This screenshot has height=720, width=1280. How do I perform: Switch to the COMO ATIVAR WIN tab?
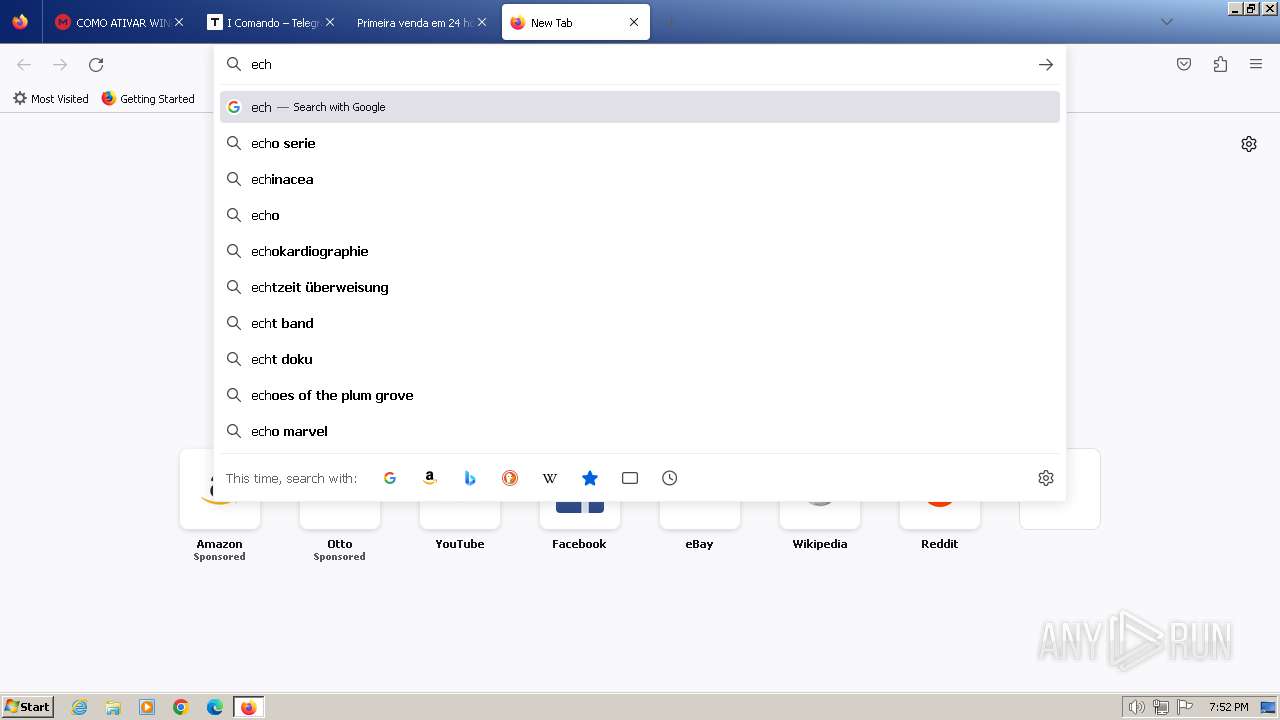point(118,22)
